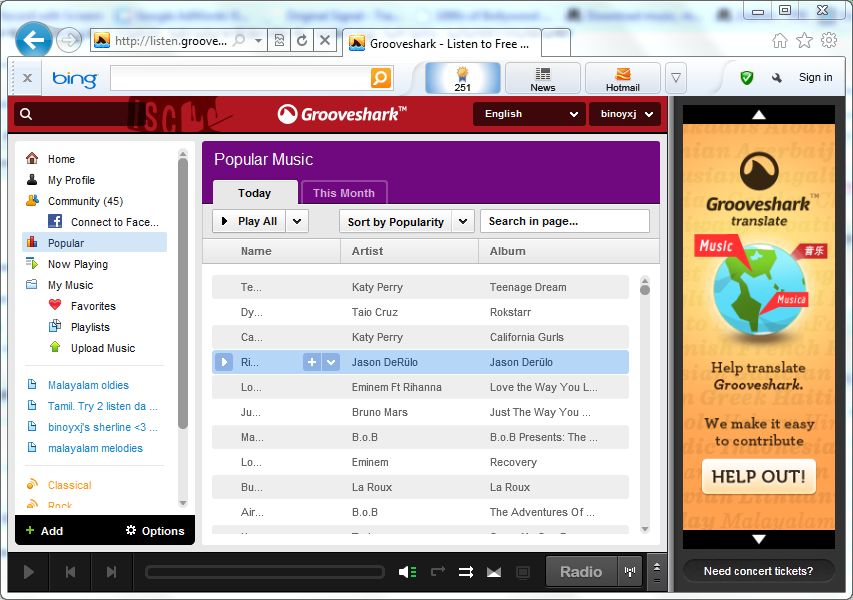Select the Taio Cruz Rokstarr row
The width and height of the screenshot is (853, 600).
[x=420, y=312]
